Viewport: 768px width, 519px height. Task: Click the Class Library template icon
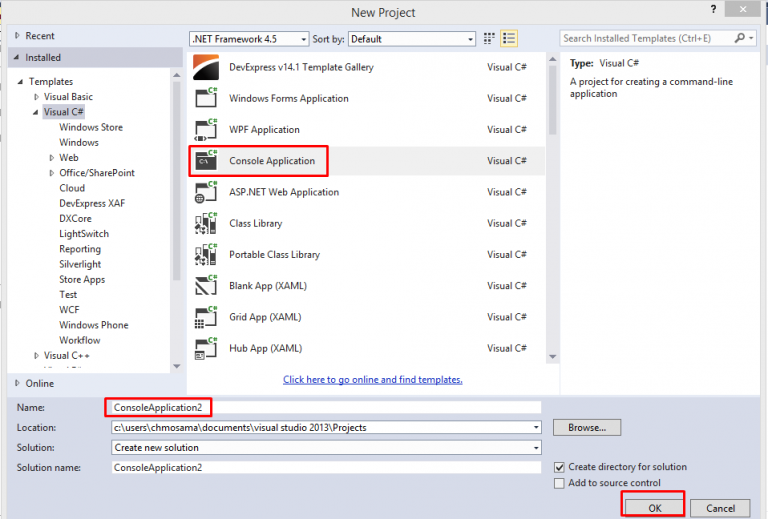pyautogui.click(x=206, y=223)
